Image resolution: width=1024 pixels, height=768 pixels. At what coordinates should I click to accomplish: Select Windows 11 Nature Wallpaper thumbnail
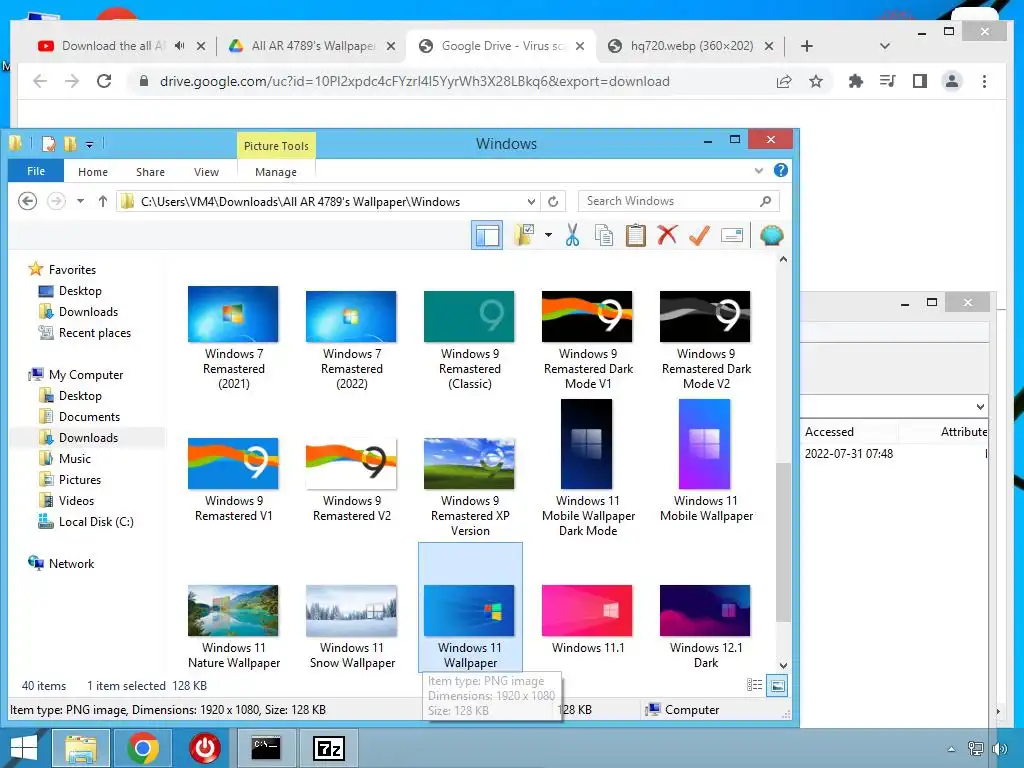click(x=233, y=611)
